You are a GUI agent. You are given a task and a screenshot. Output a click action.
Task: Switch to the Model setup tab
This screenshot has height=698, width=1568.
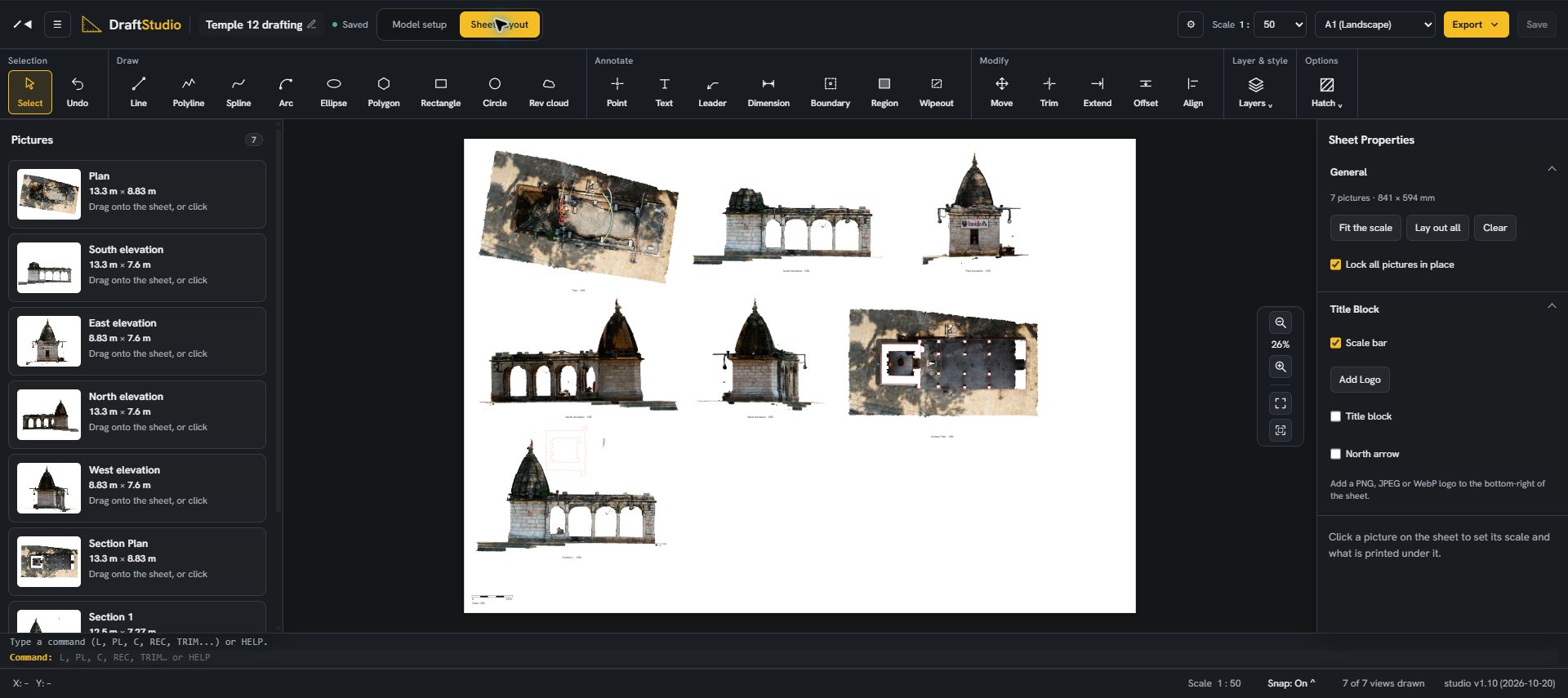tap(419, 24)
